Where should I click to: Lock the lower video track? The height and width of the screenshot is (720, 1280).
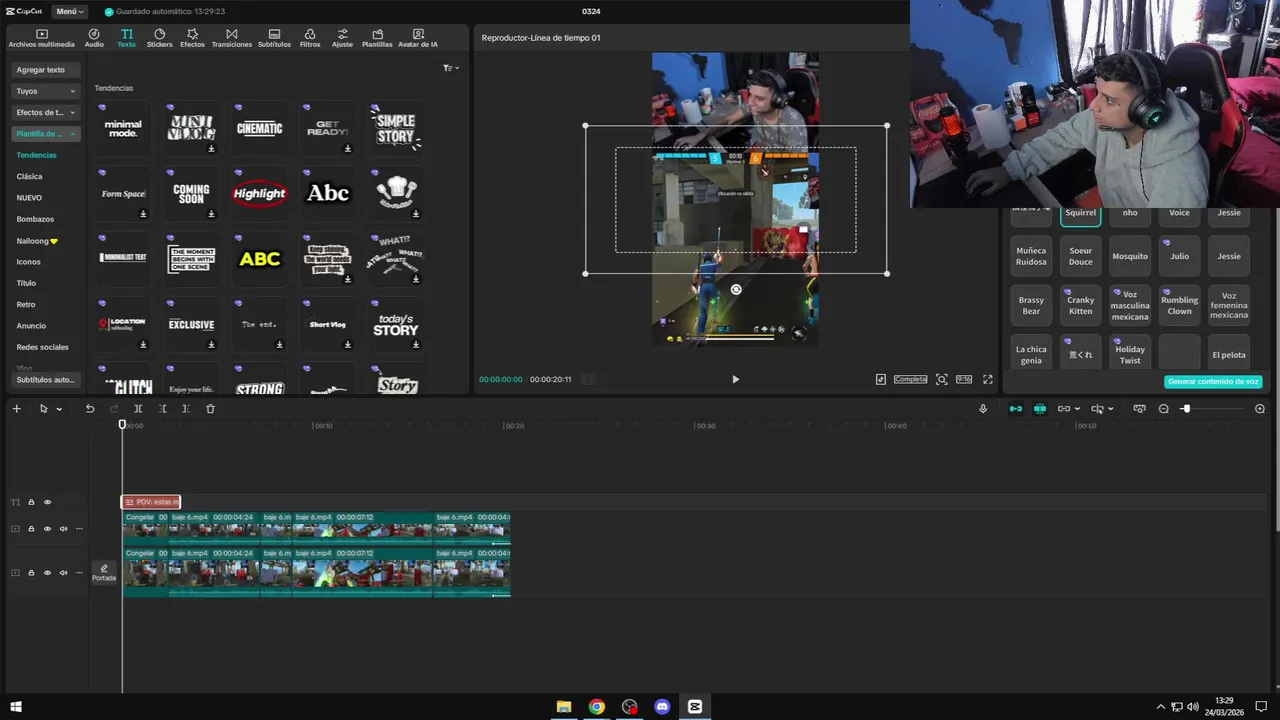pyautogui.click(x=31, y=573)
